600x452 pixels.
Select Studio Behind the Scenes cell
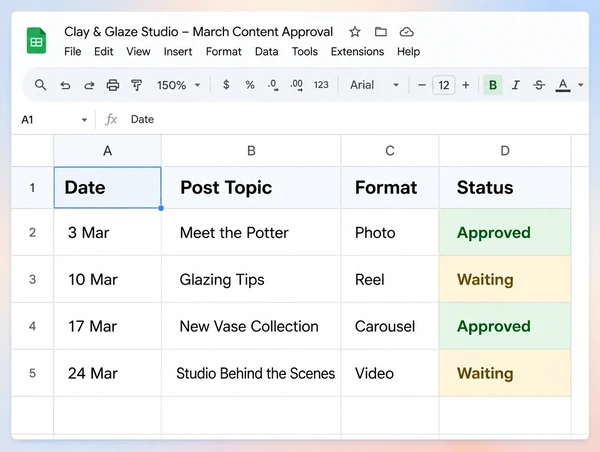[x=251, y=373]
